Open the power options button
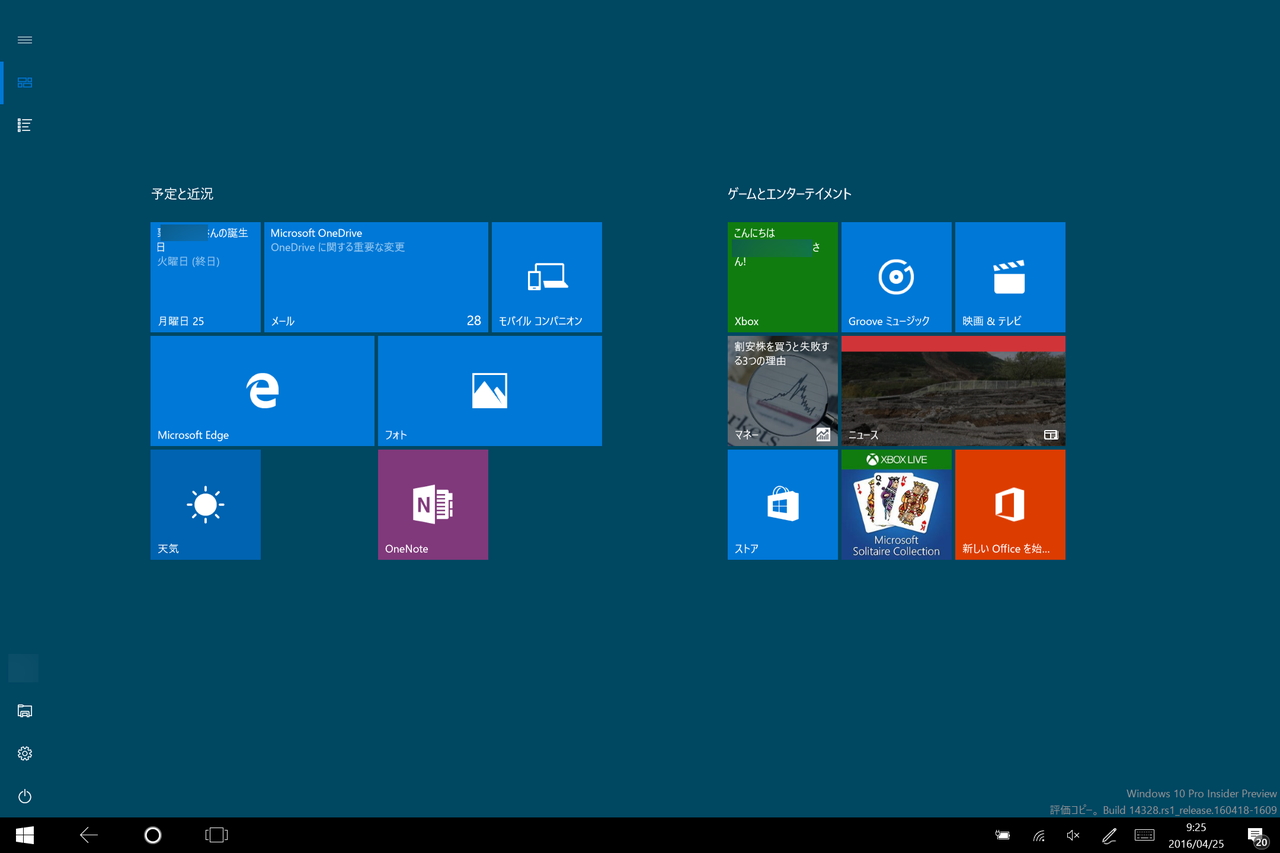 (25, 796)
